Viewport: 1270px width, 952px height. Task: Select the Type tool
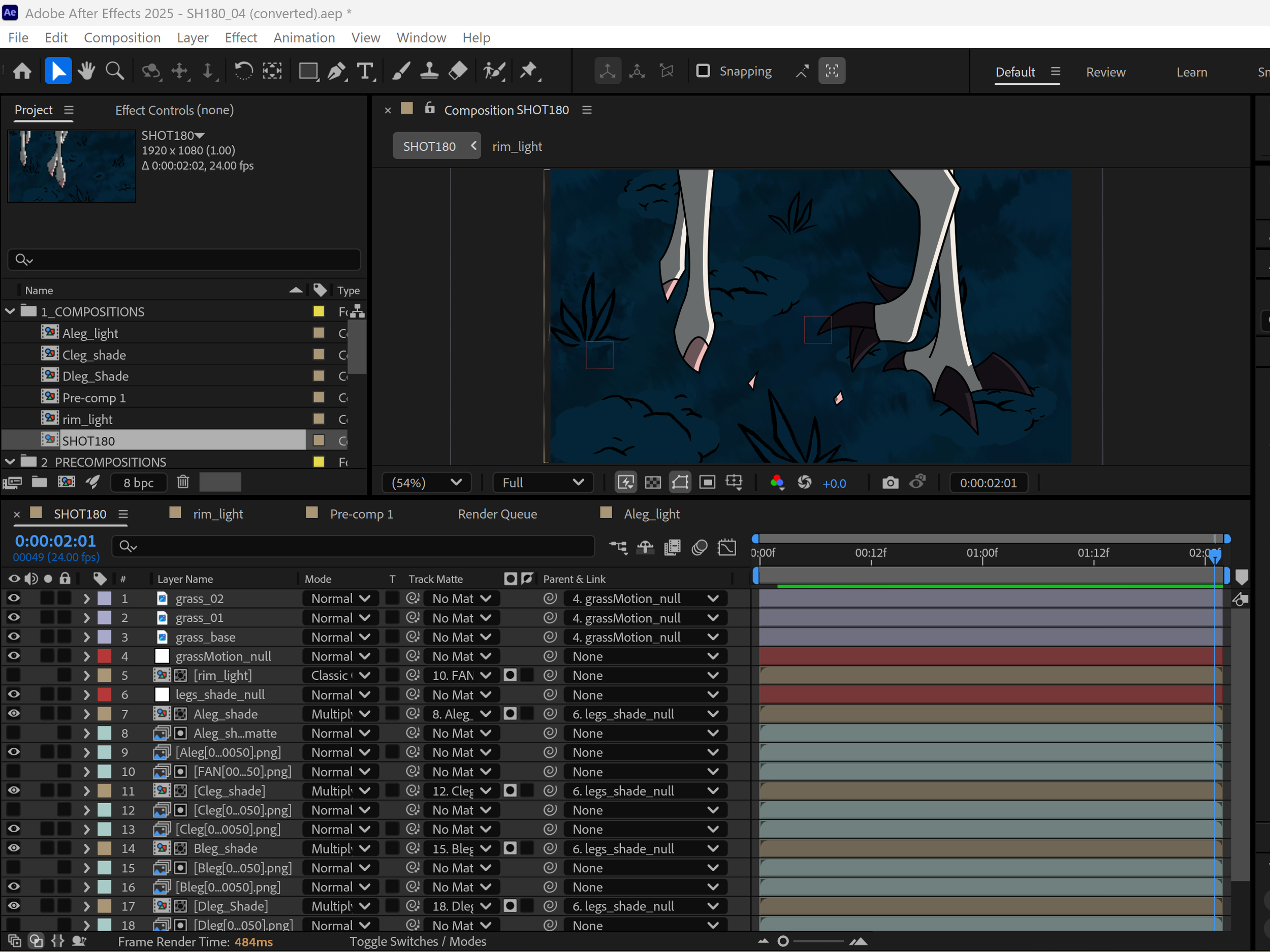click(365, 71)
